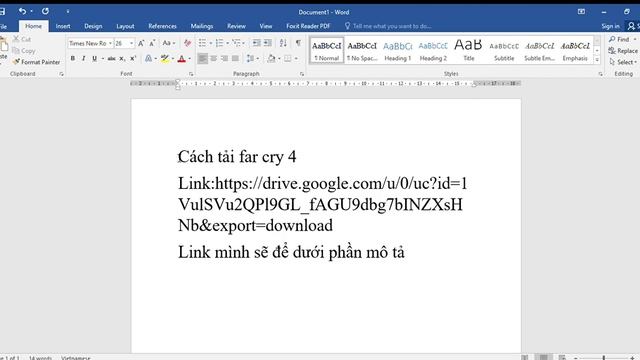Screen dimensions: 640x360
Task: Click the Text Highlight Color icon
Action: click(164, 59)
